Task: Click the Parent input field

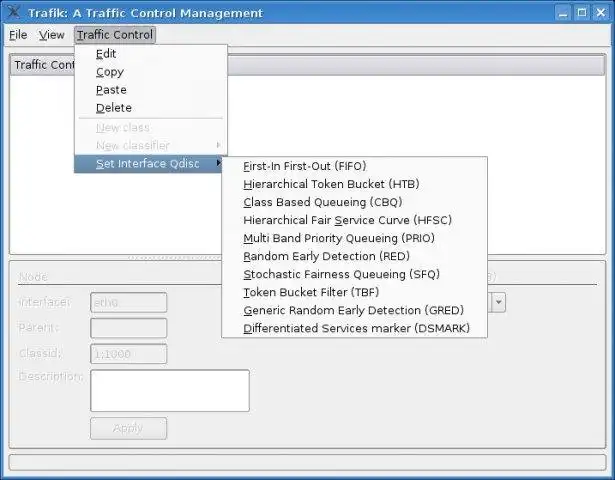Action: tap(129, 328)
